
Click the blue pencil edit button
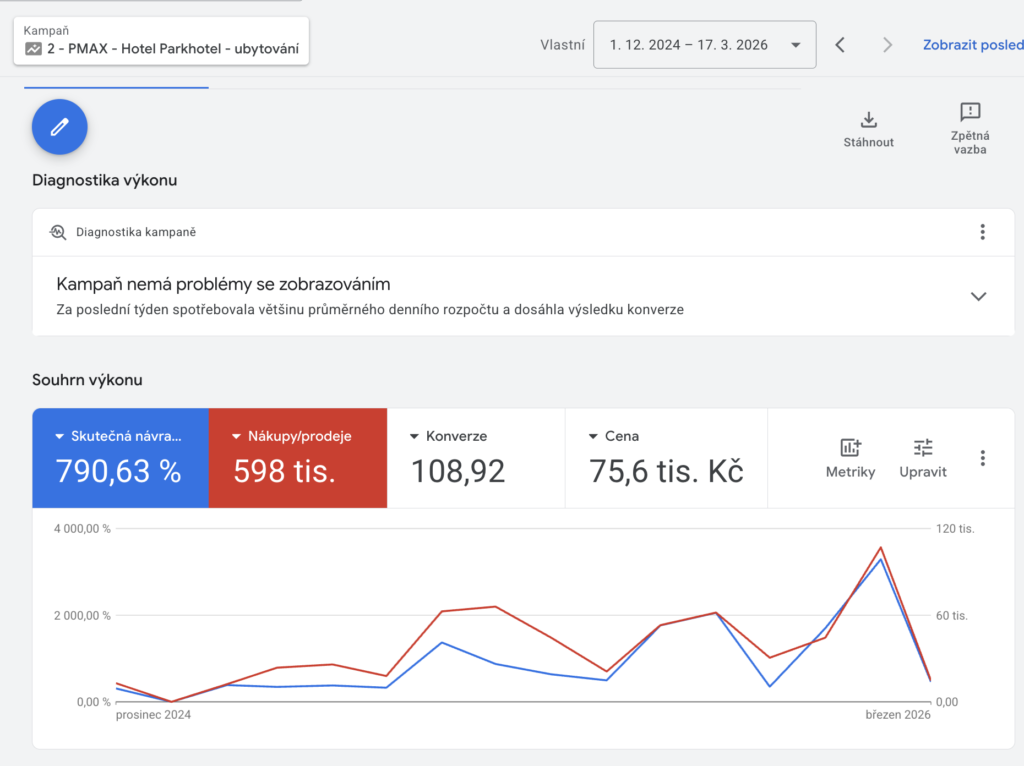[60, 127]
